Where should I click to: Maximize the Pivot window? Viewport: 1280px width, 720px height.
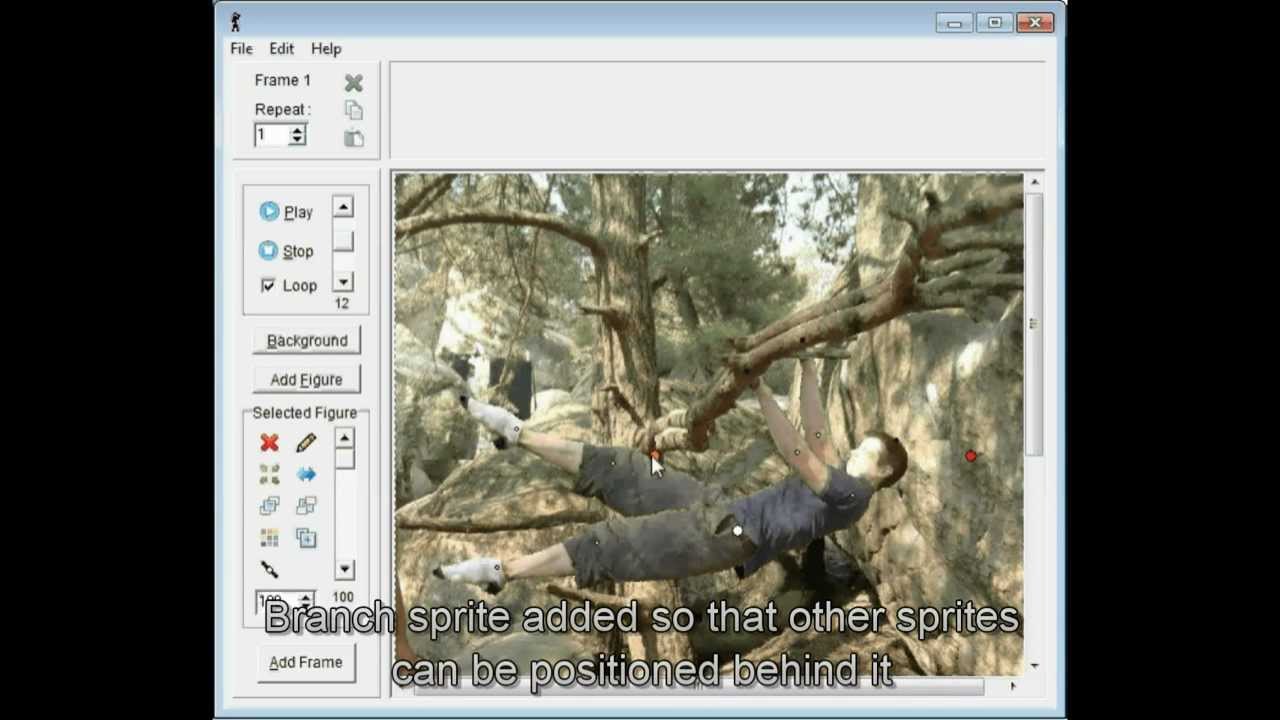click(994, 22)
